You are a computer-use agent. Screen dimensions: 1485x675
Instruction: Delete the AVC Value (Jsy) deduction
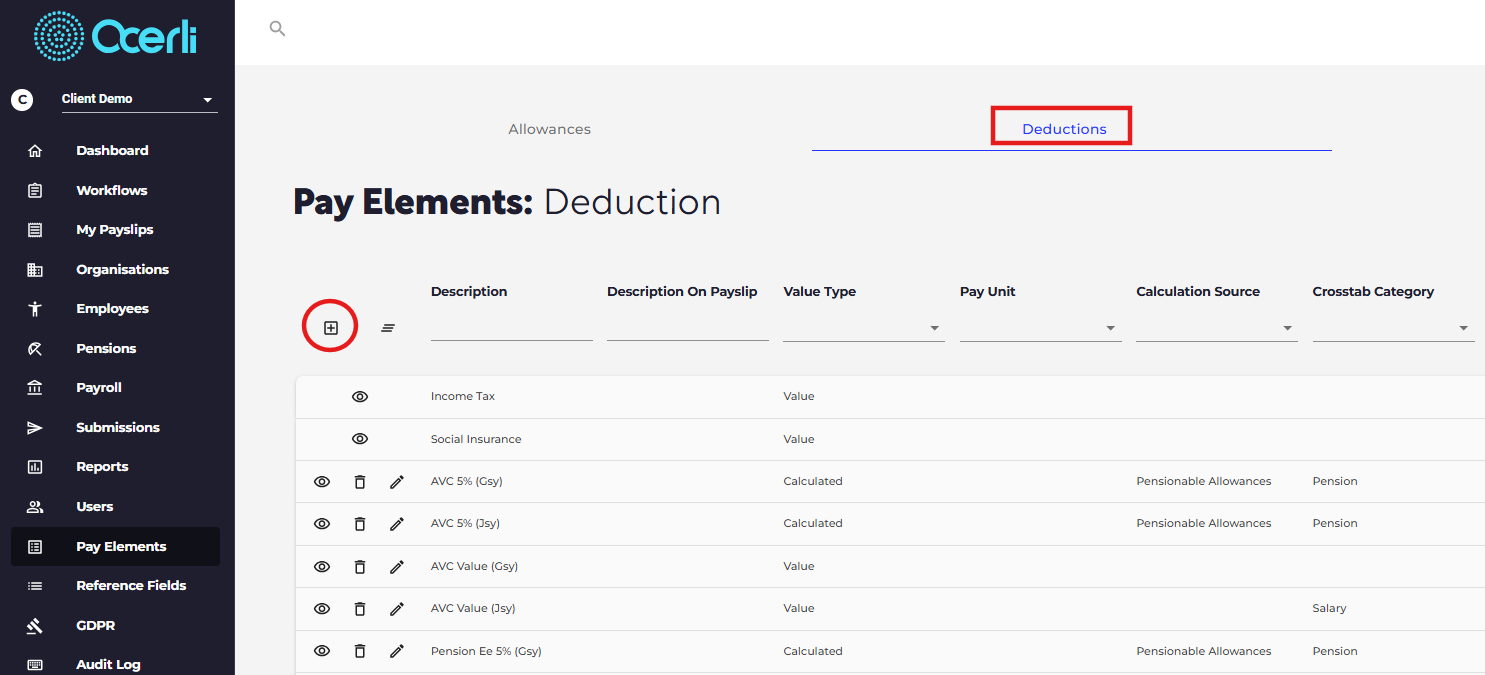(x=360, y=609)
